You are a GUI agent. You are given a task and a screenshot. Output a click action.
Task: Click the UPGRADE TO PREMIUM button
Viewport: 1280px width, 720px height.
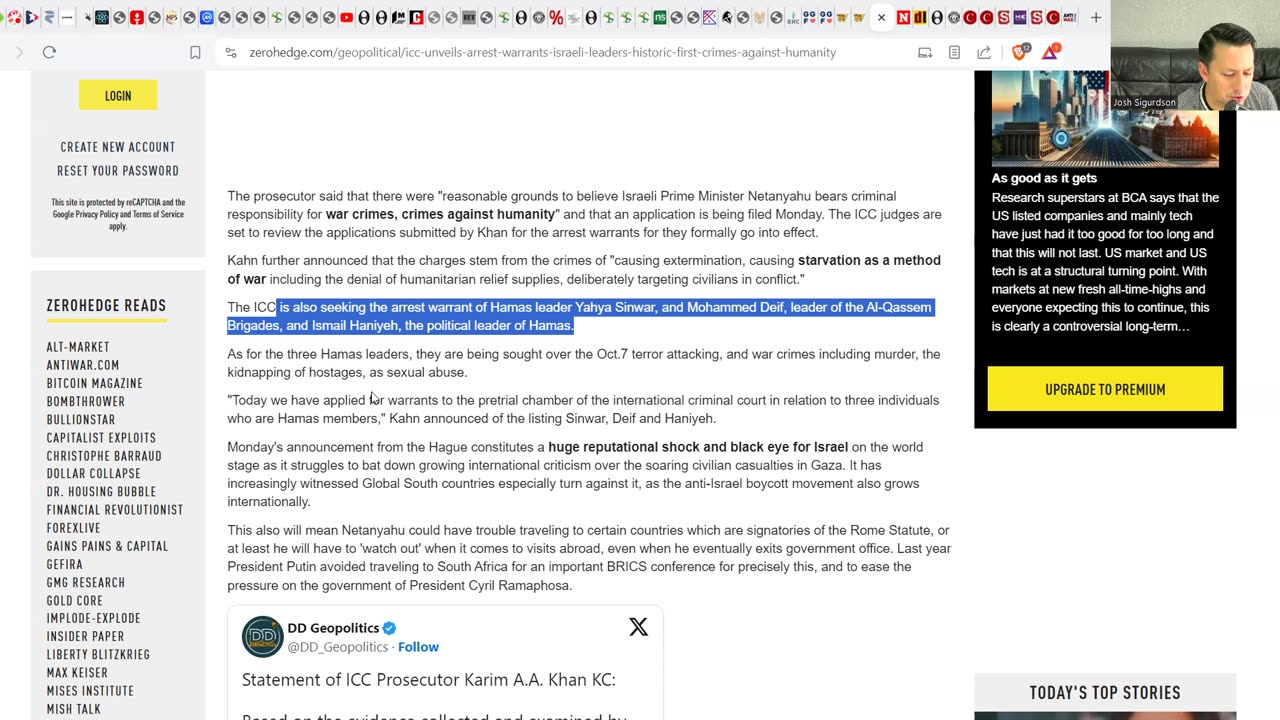1105,389
